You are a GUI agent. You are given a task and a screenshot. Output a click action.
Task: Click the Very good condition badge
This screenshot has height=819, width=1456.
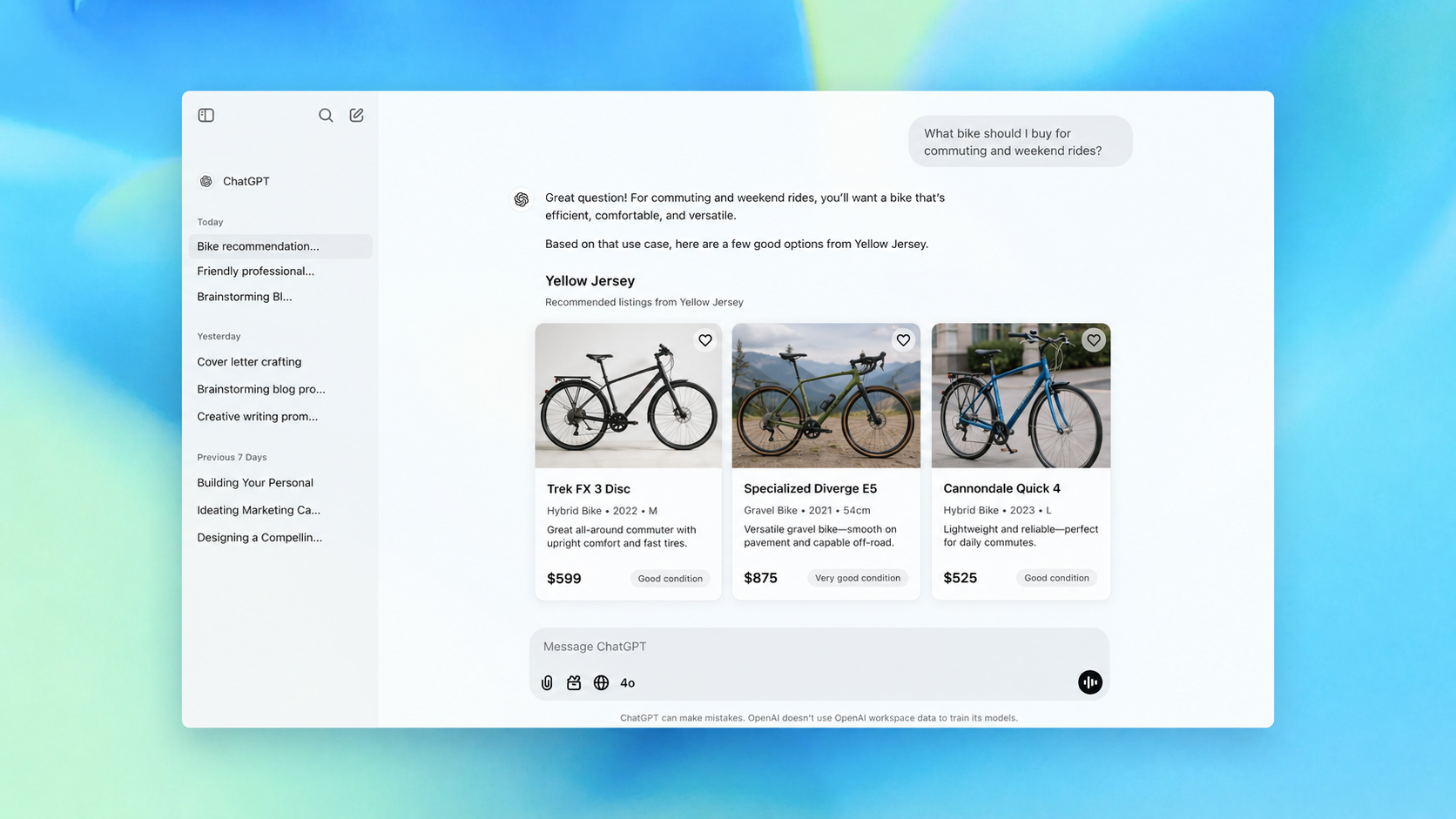pyautogui.click(x=858, y=578)
